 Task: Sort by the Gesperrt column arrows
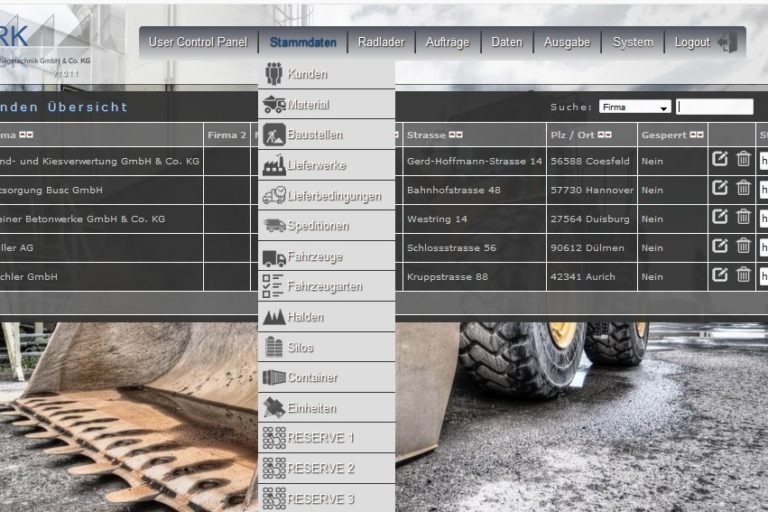697,135
